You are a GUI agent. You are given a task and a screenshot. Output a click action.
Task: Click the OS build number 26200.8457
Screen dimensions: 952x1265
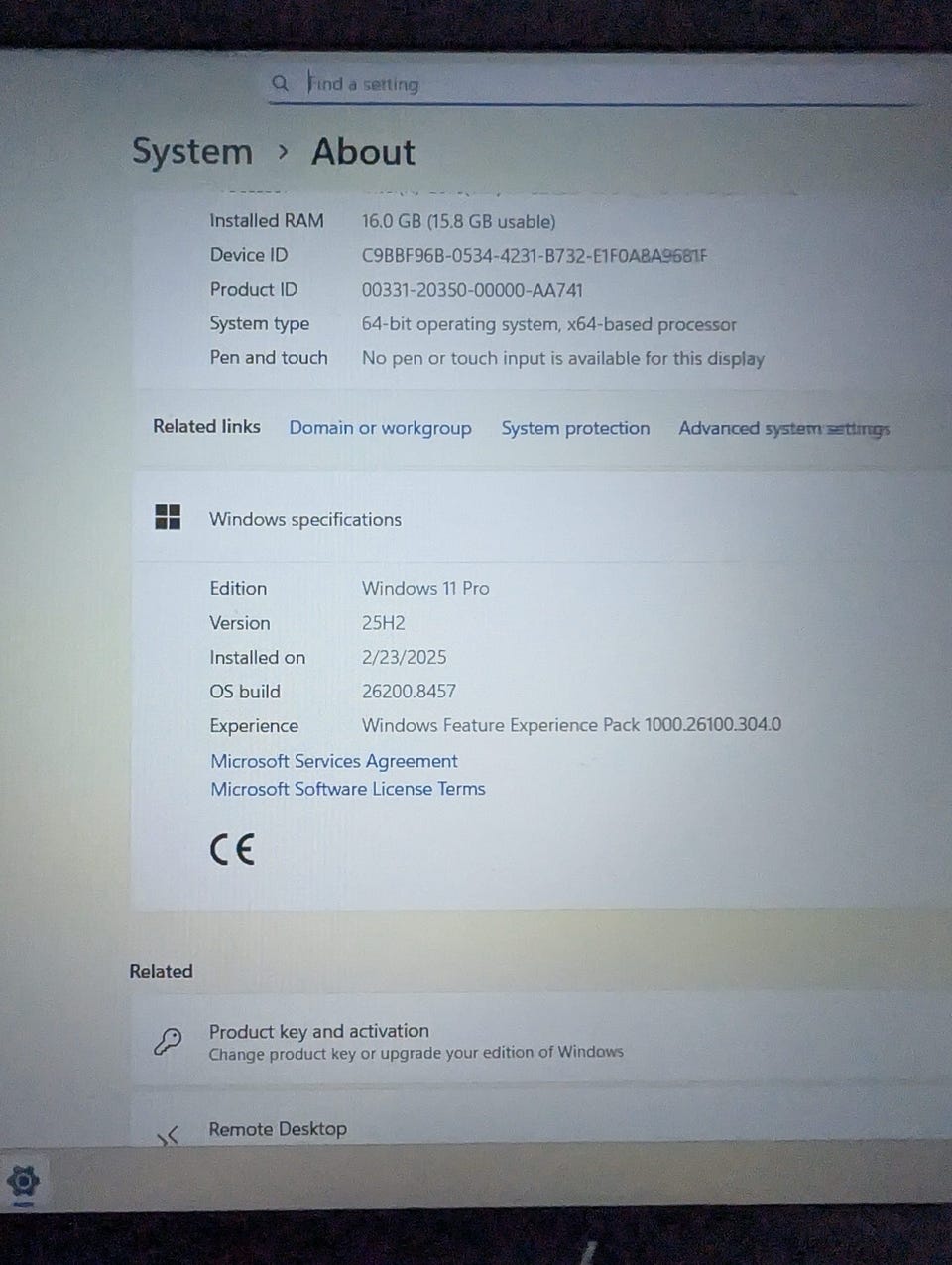409,692
